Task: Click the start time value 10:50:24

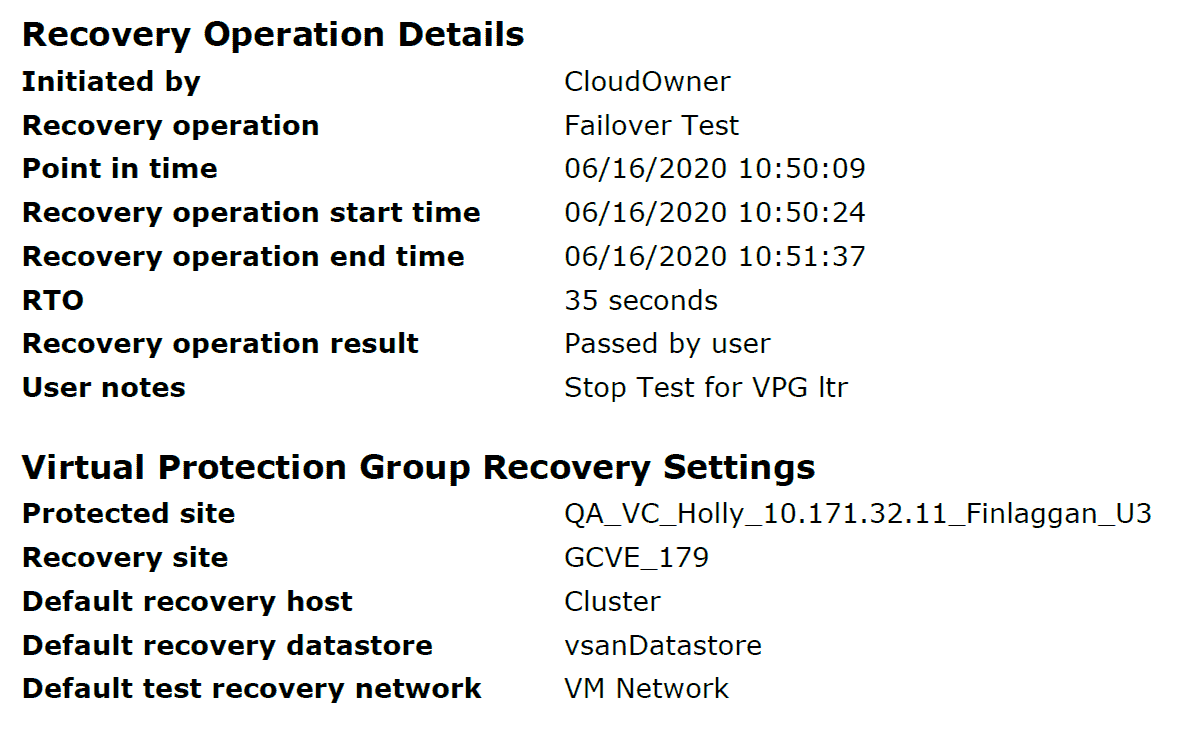Action: coord(714,213)
